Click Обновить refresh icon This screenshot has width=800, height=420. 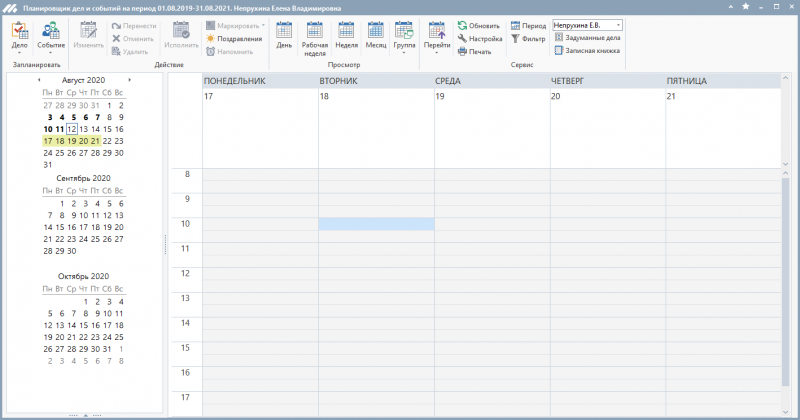pyautogui.click(x=462, y=26)
